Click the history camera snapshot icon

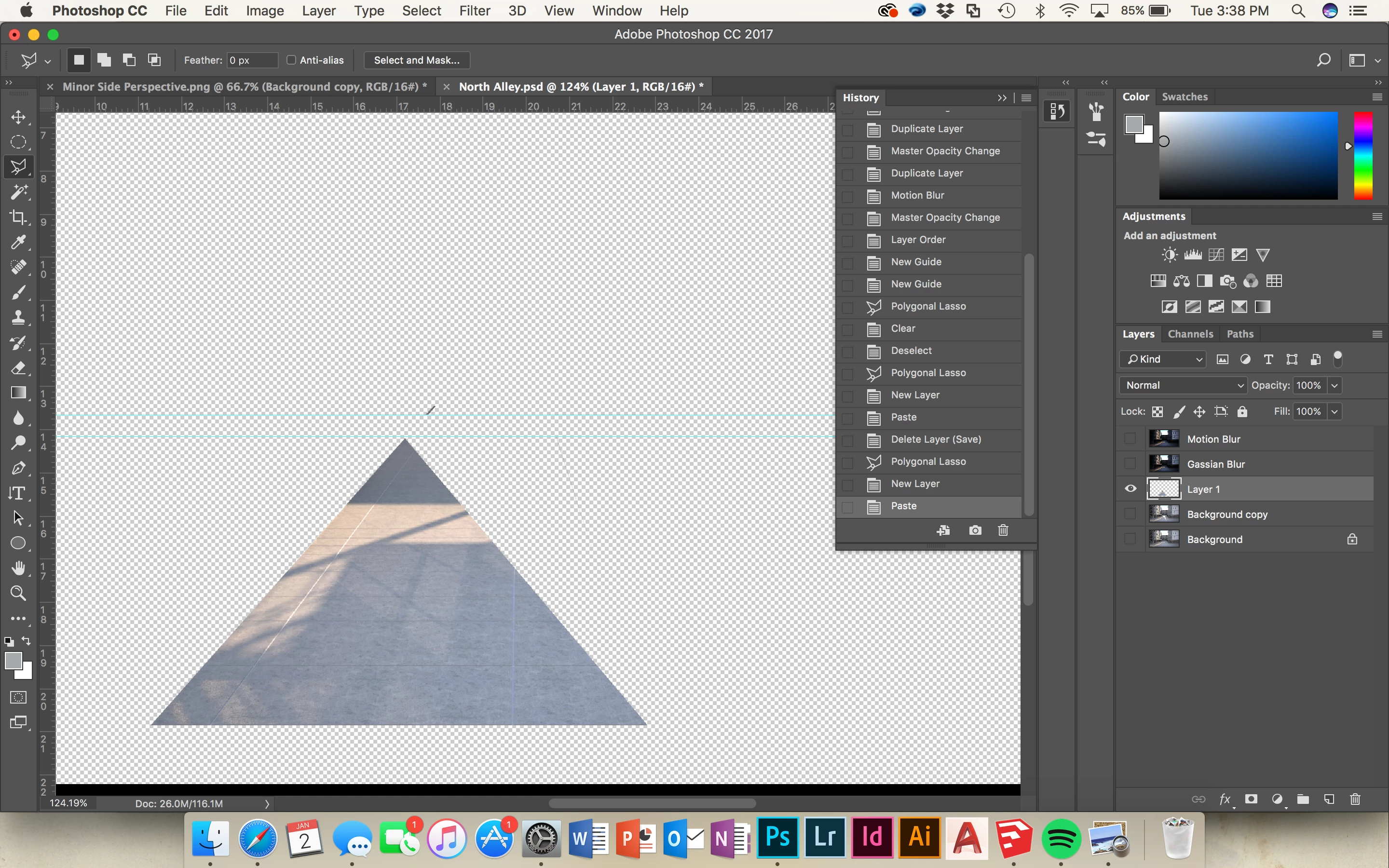coord(975,530)
